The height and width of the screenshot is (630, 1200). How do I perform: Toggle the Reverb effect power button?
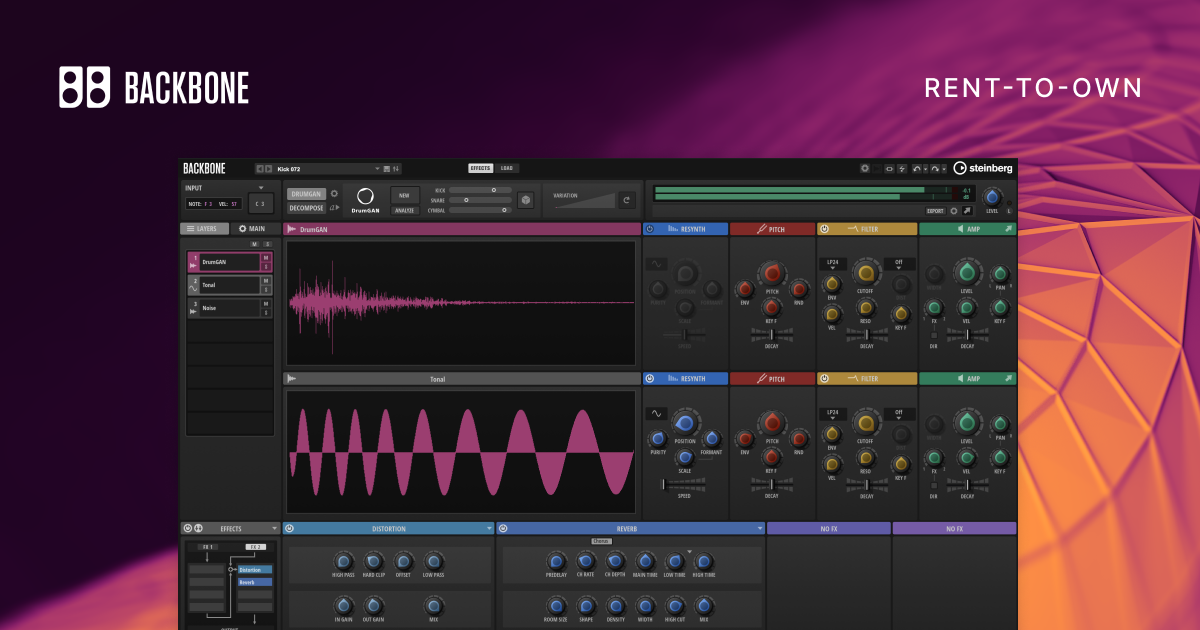tap(503, 528)
